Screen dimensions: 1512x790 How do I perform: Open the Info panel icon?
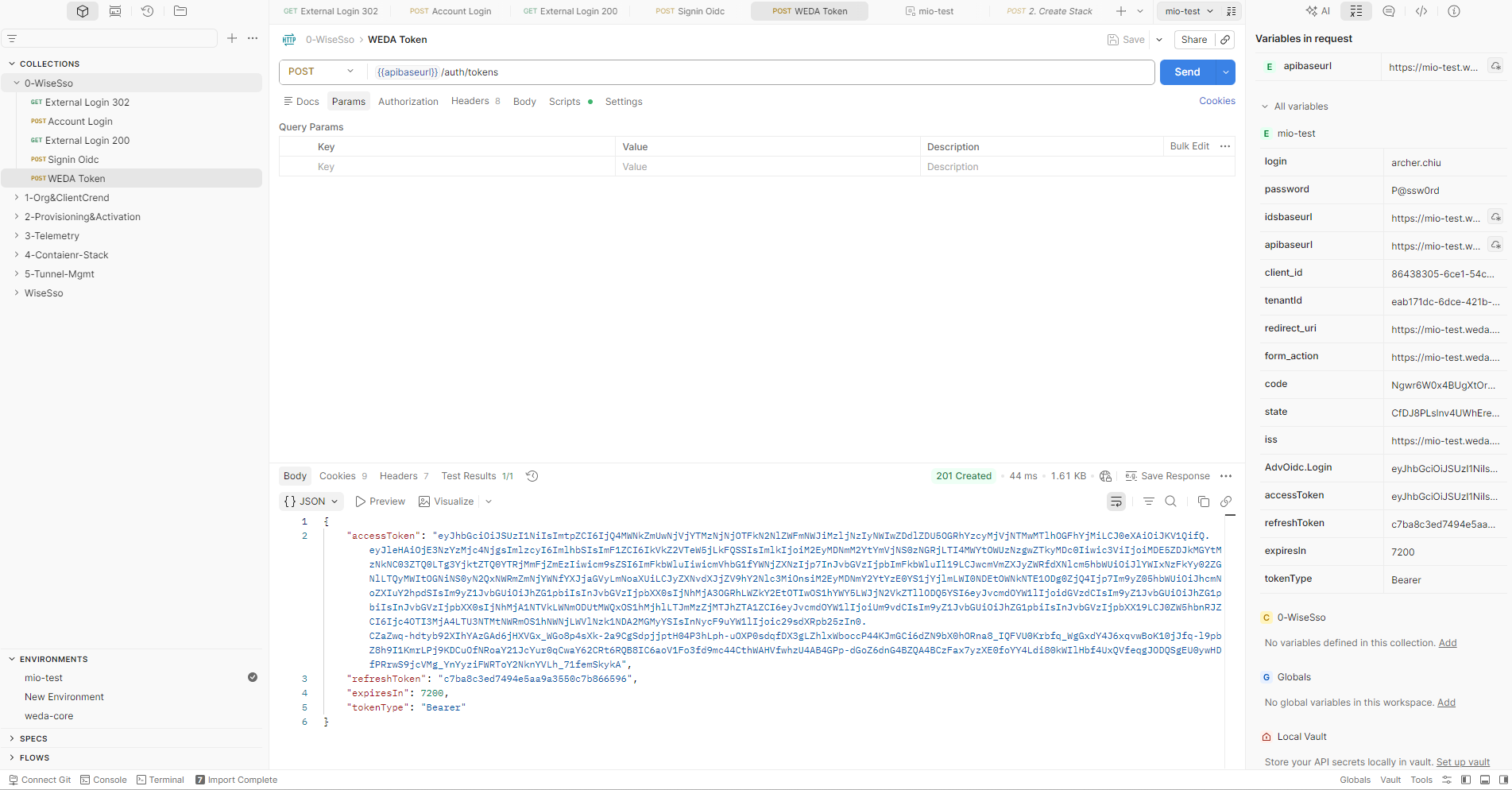point(1454,11)
